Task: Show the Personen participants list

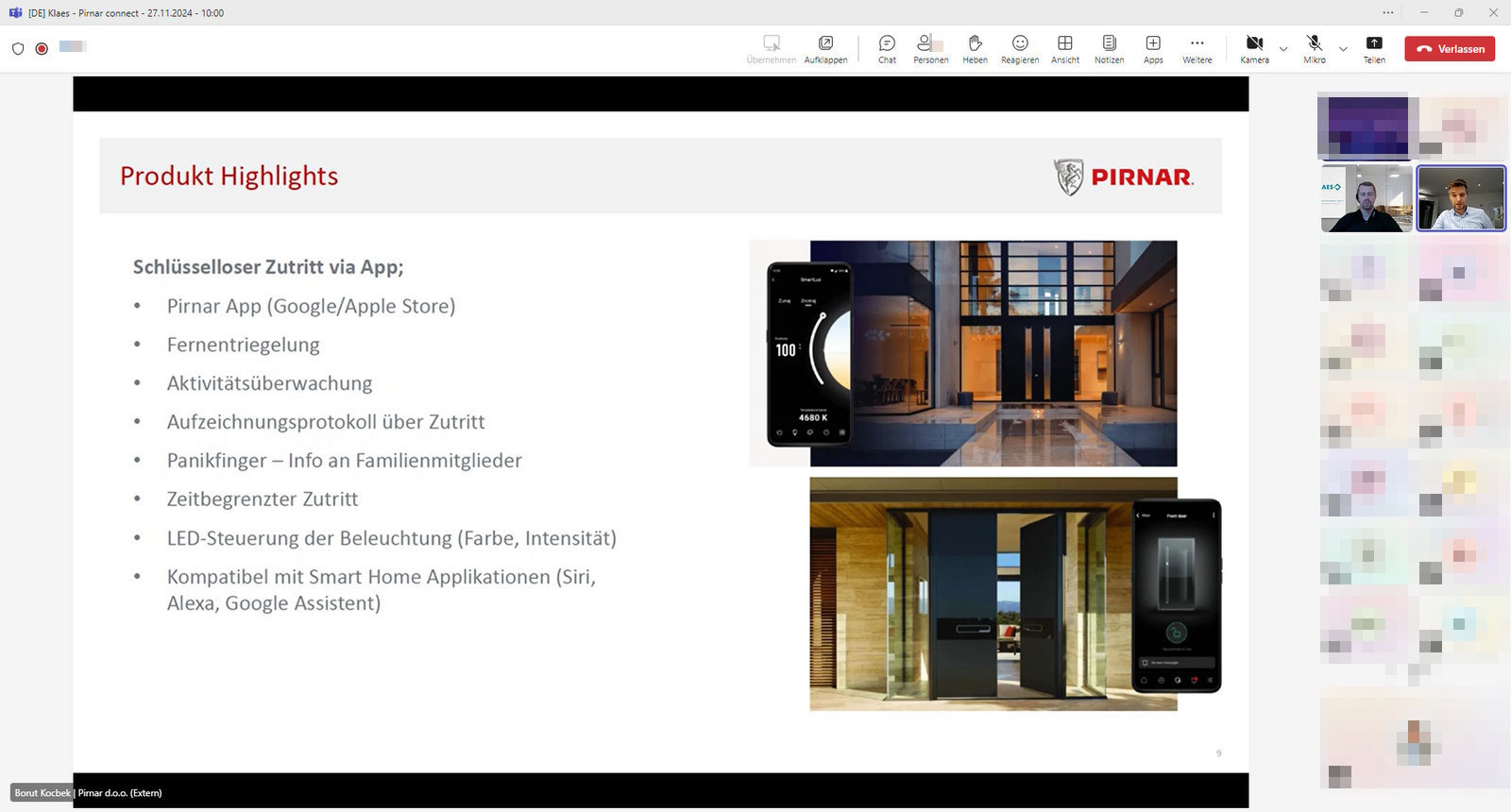Action: pyautogui.click(x=930, y=49)
